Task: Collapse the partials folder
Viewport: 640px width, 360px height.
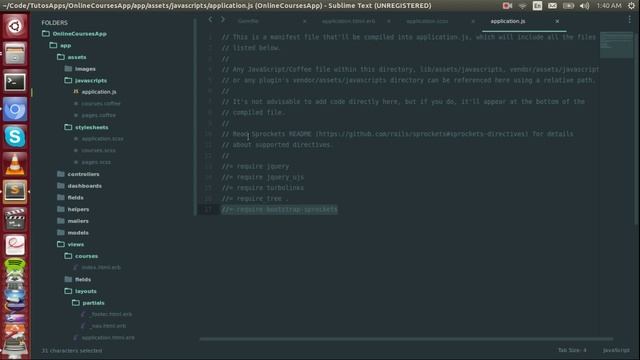Action: coord(88,303)
